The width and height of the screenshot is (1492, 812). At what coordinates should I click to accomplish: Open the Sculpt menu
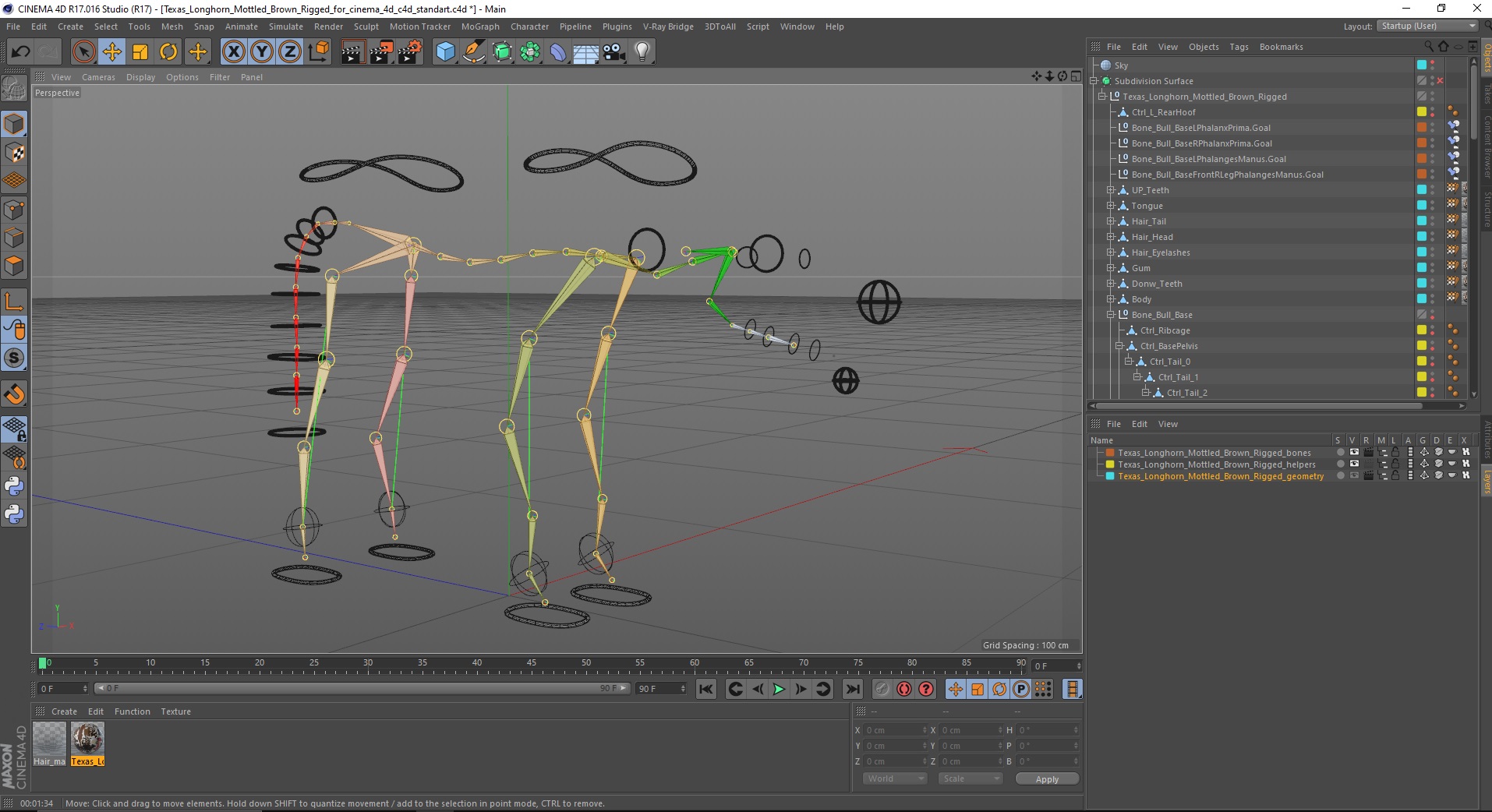[x=366, y=26]
